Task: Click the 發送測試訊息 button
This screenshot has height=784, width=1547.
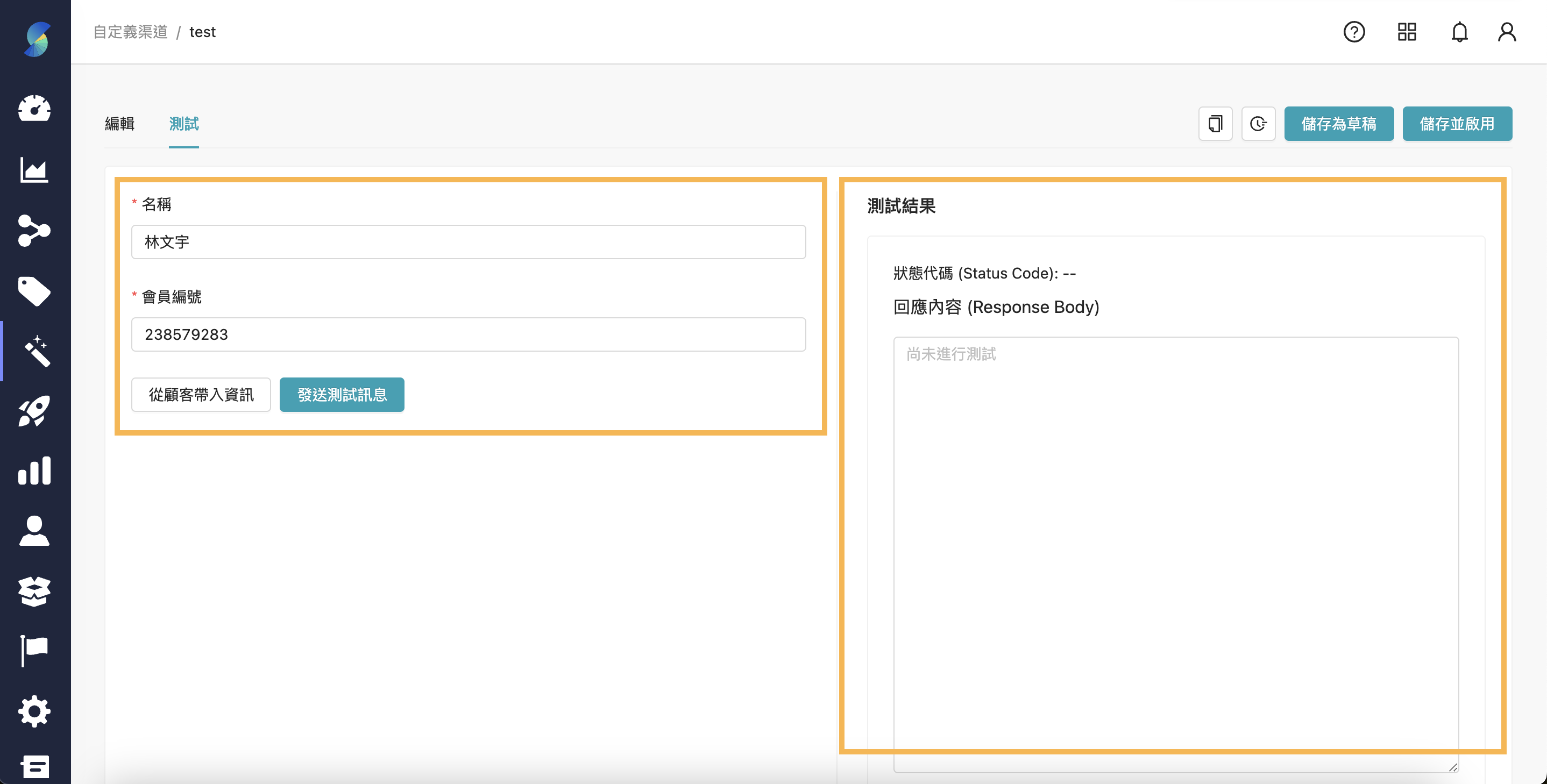Action: click(x=341, y=394)
